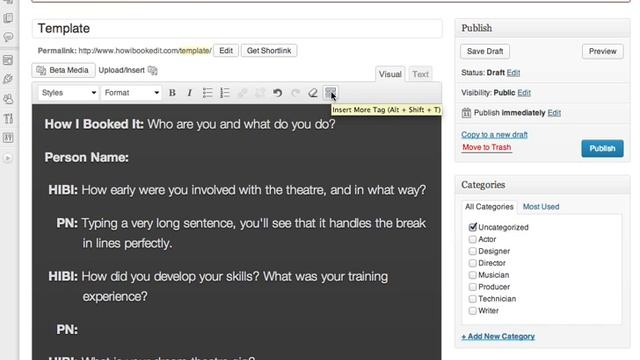Open the Styles dropdown
Screen dimensions: 640x360
69,93
